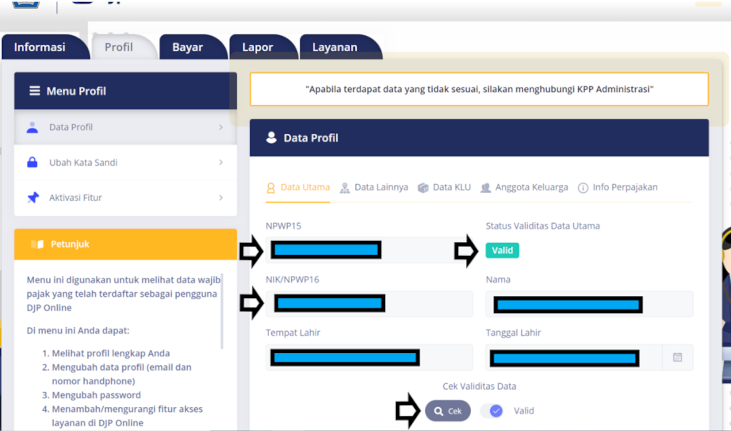Click the padlock icon for Ubah Kata Sandi
Screen dimensions: 731x431
[33, 163]
